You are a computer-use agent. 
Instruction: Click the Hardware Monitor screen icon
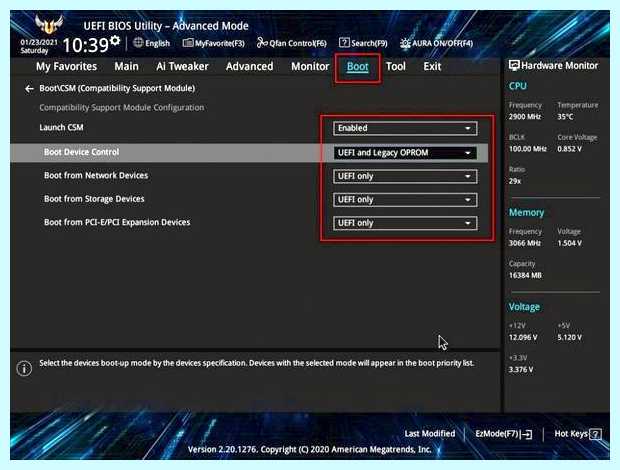pos(514,66)
